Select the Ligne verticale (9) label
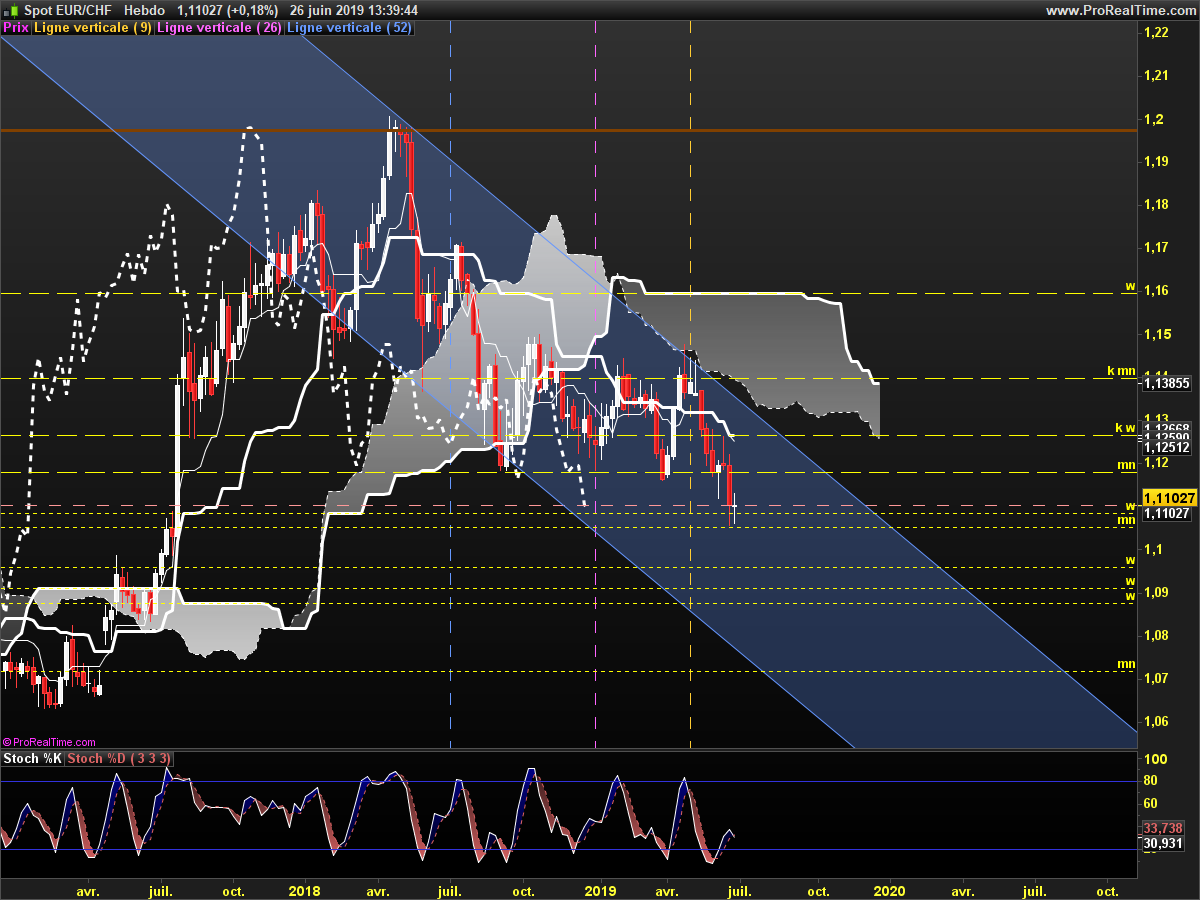Image resolution: width=1200 pixels, height=900 pixels. [93, 28]
